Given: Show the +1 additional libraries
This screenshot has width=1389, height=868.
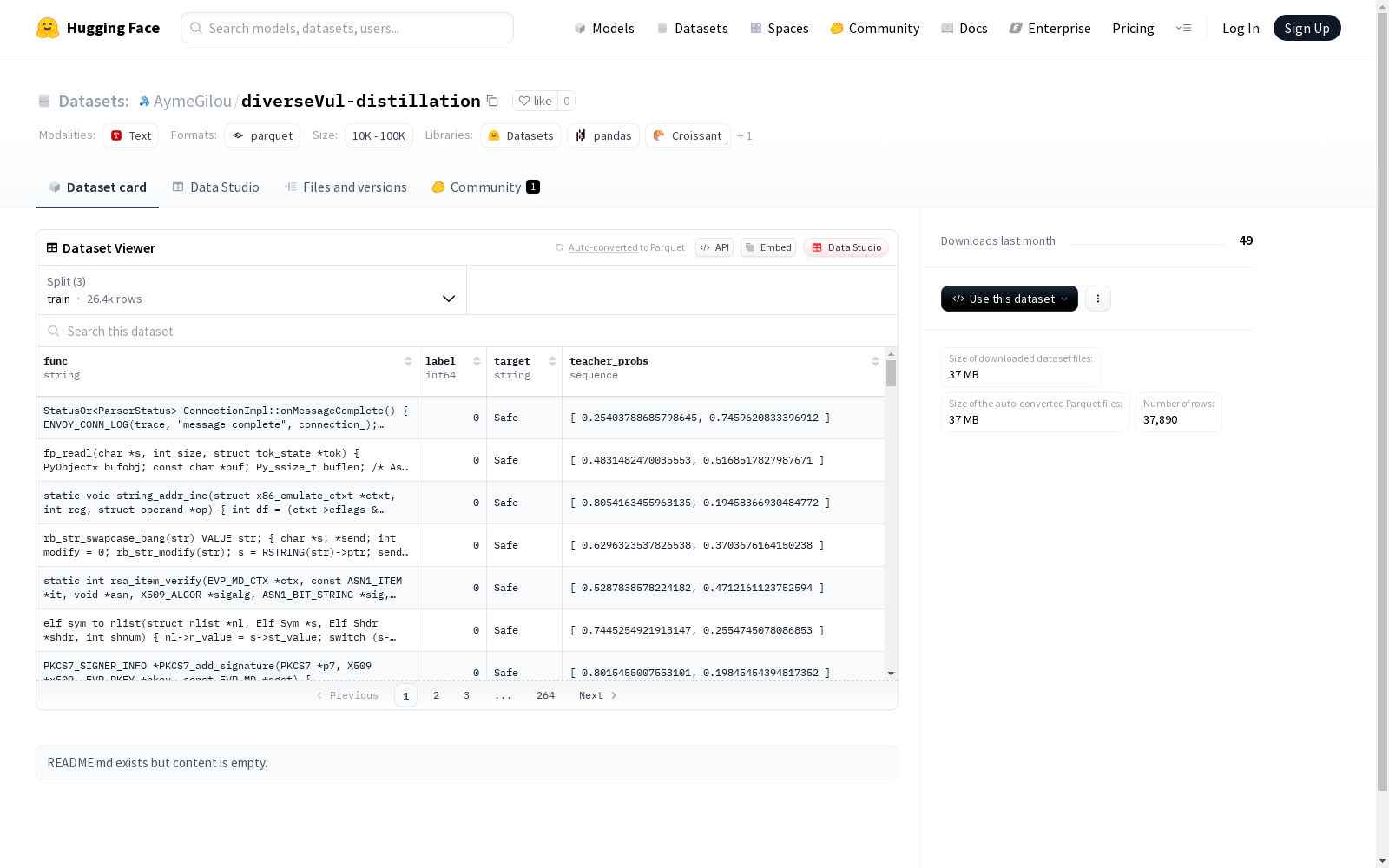Looking at the screenshot, I should [x=745, y=135].
